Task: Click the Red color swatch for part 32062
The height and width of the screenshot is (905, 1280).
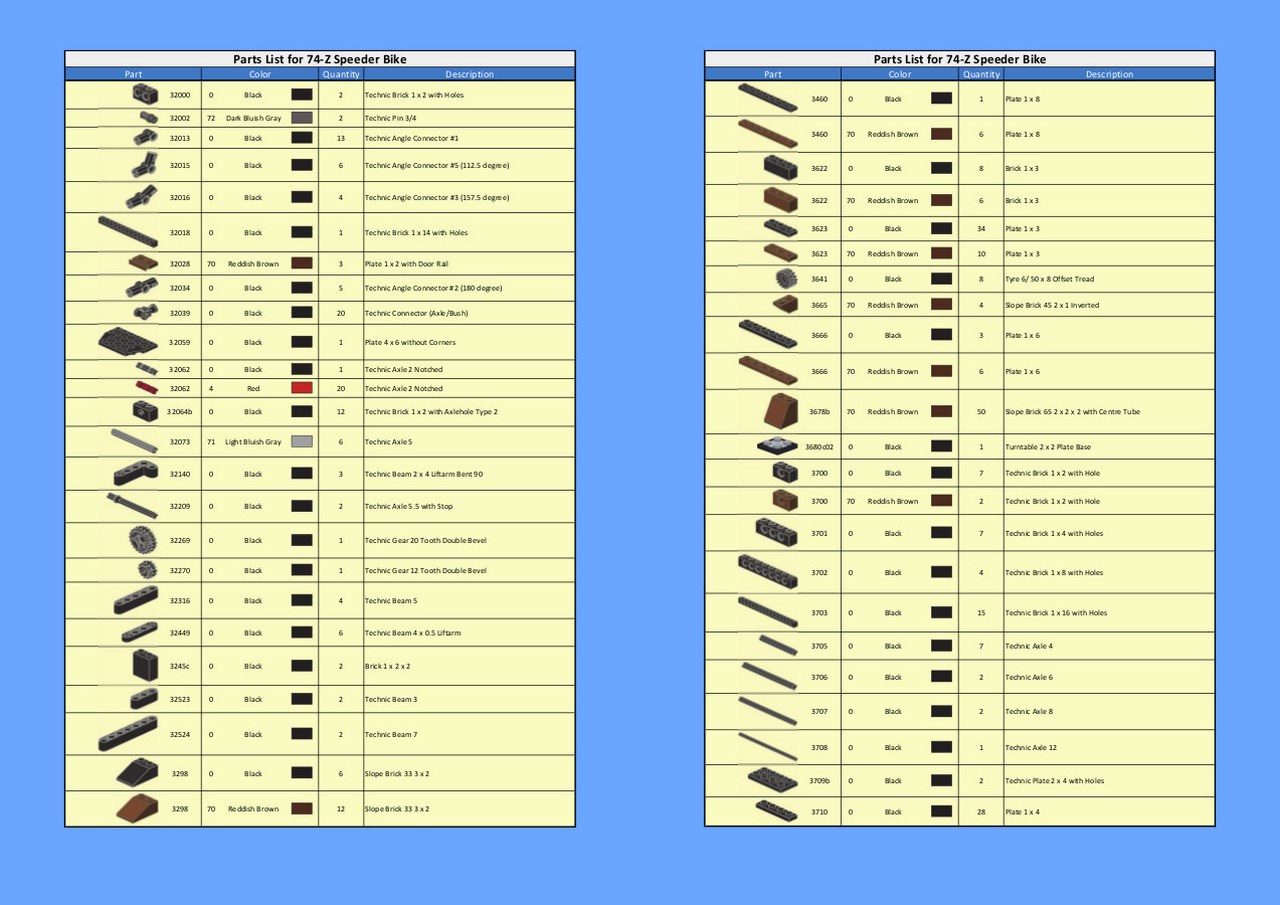Action: point(302,388)
